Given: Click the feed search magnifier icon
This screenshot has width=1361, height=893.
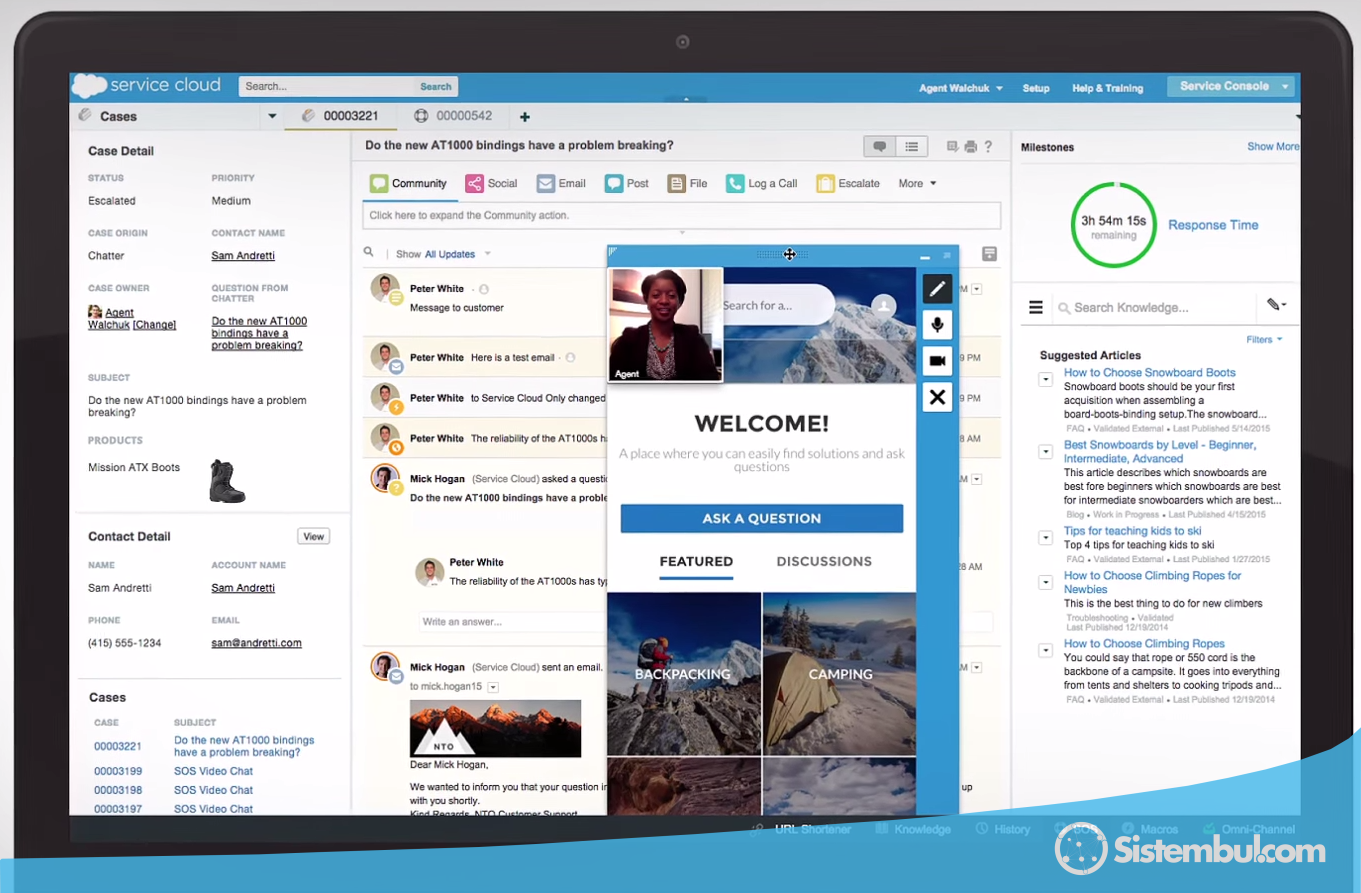Looking at the screenshot, I should 368,253.
